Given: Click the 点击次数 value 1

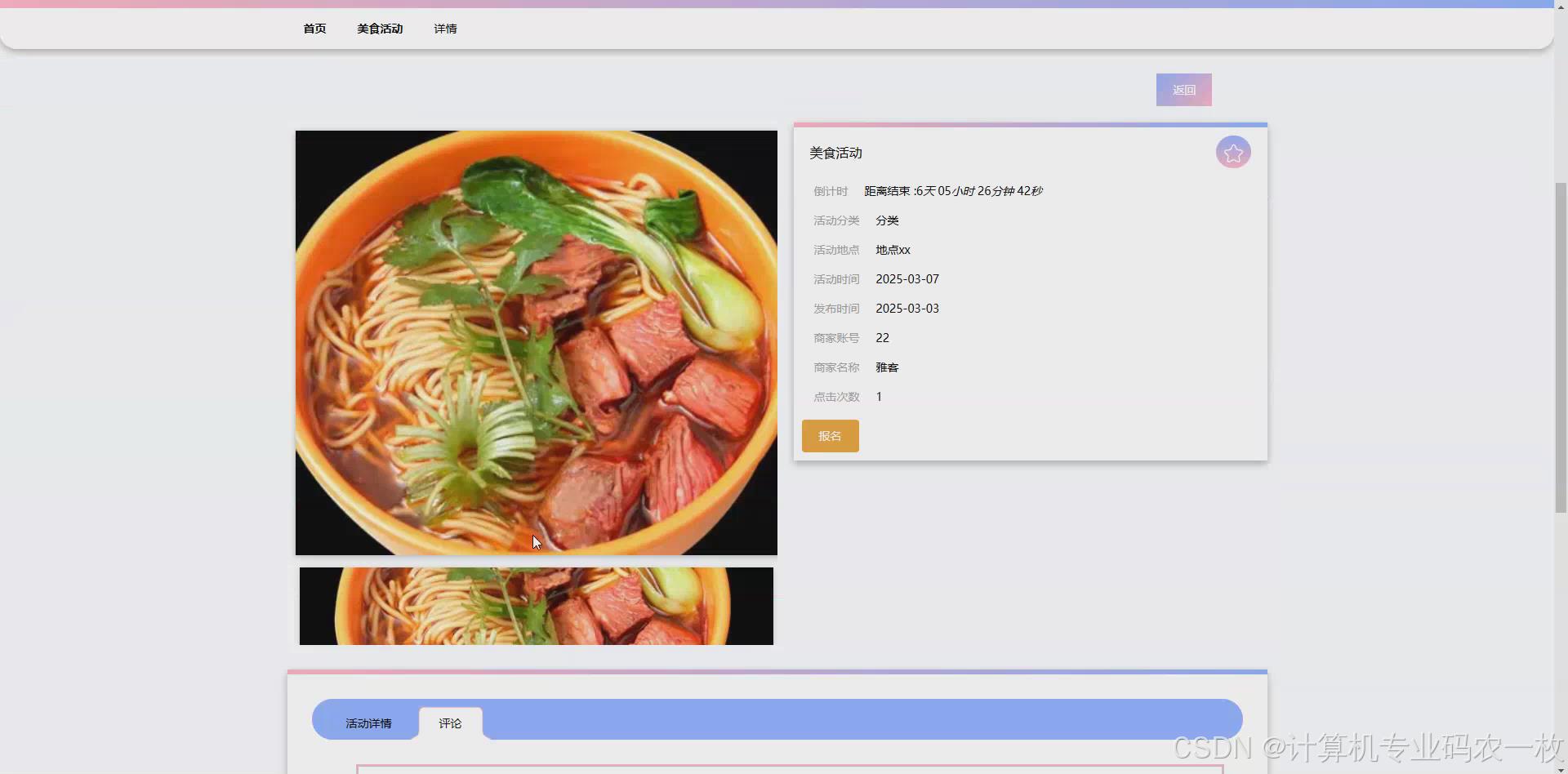Looking at the screenshot, I should [x=879, y=397].
